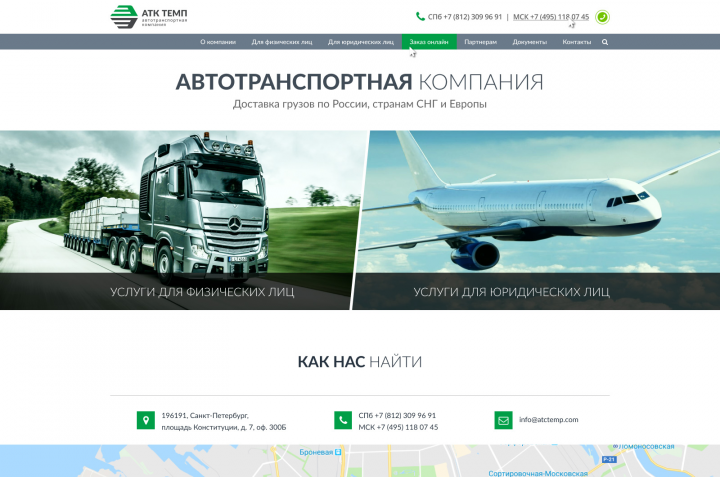
Task: Open the О компании menu item
Action: pyautogui.click(x=218, y=42)
